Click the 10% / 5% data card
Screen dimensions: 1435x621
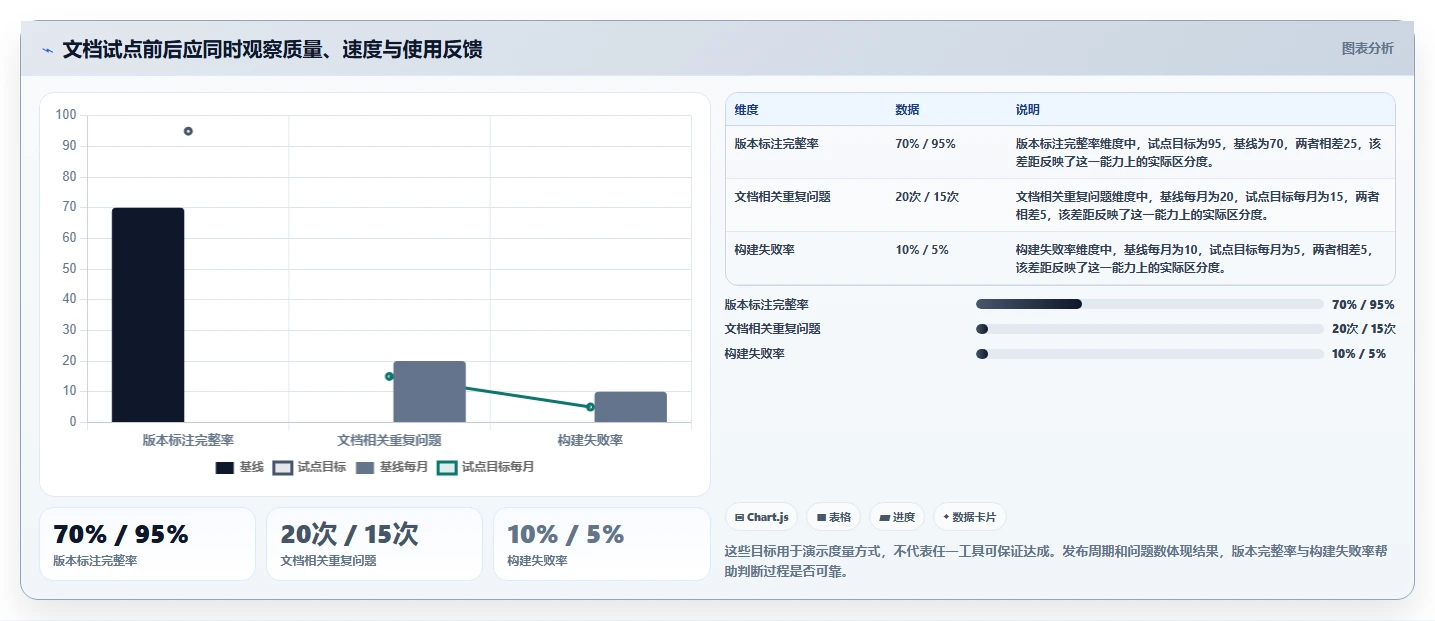coord(601,544)
